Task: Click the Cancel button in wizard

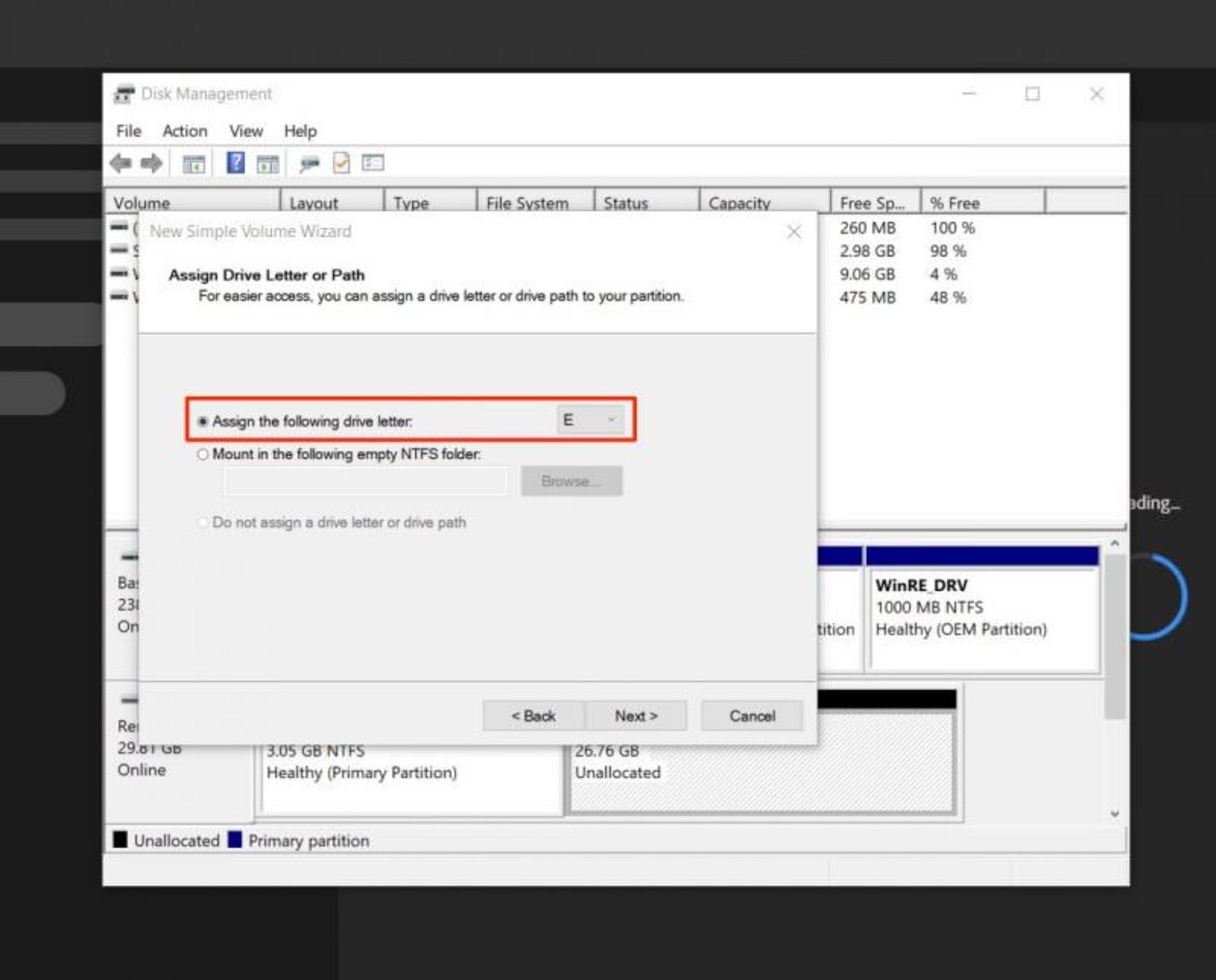Action: click(x=752, y=716)
